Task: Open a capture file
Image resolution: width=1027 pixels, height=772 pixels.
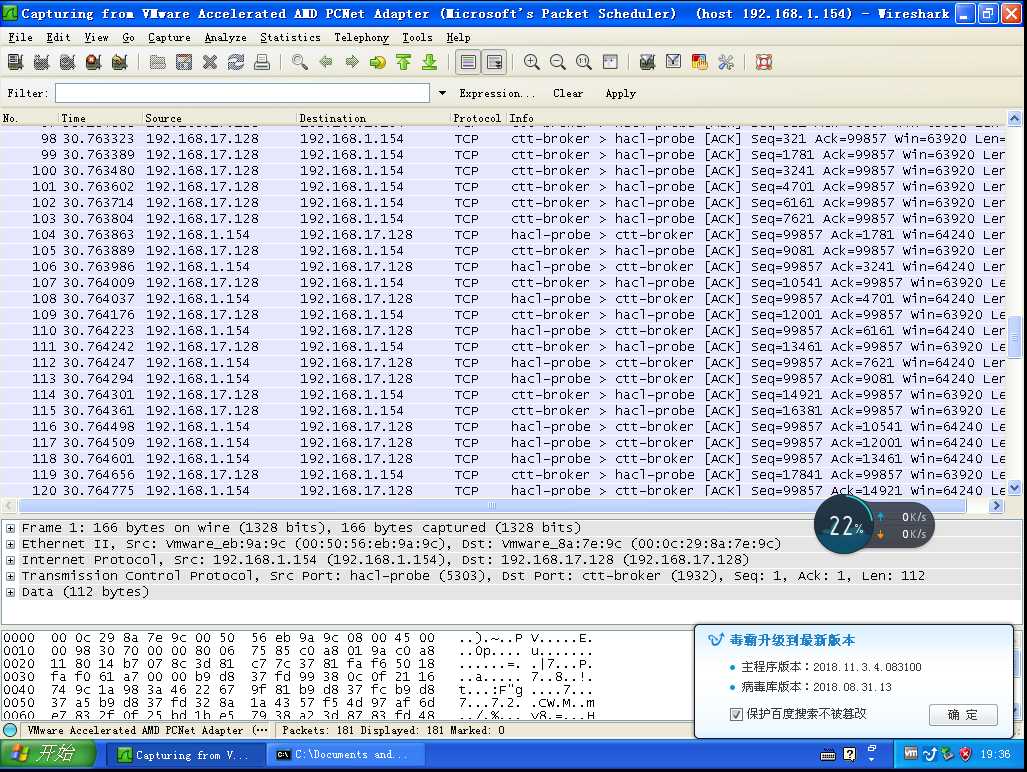Action: point(157,62)
